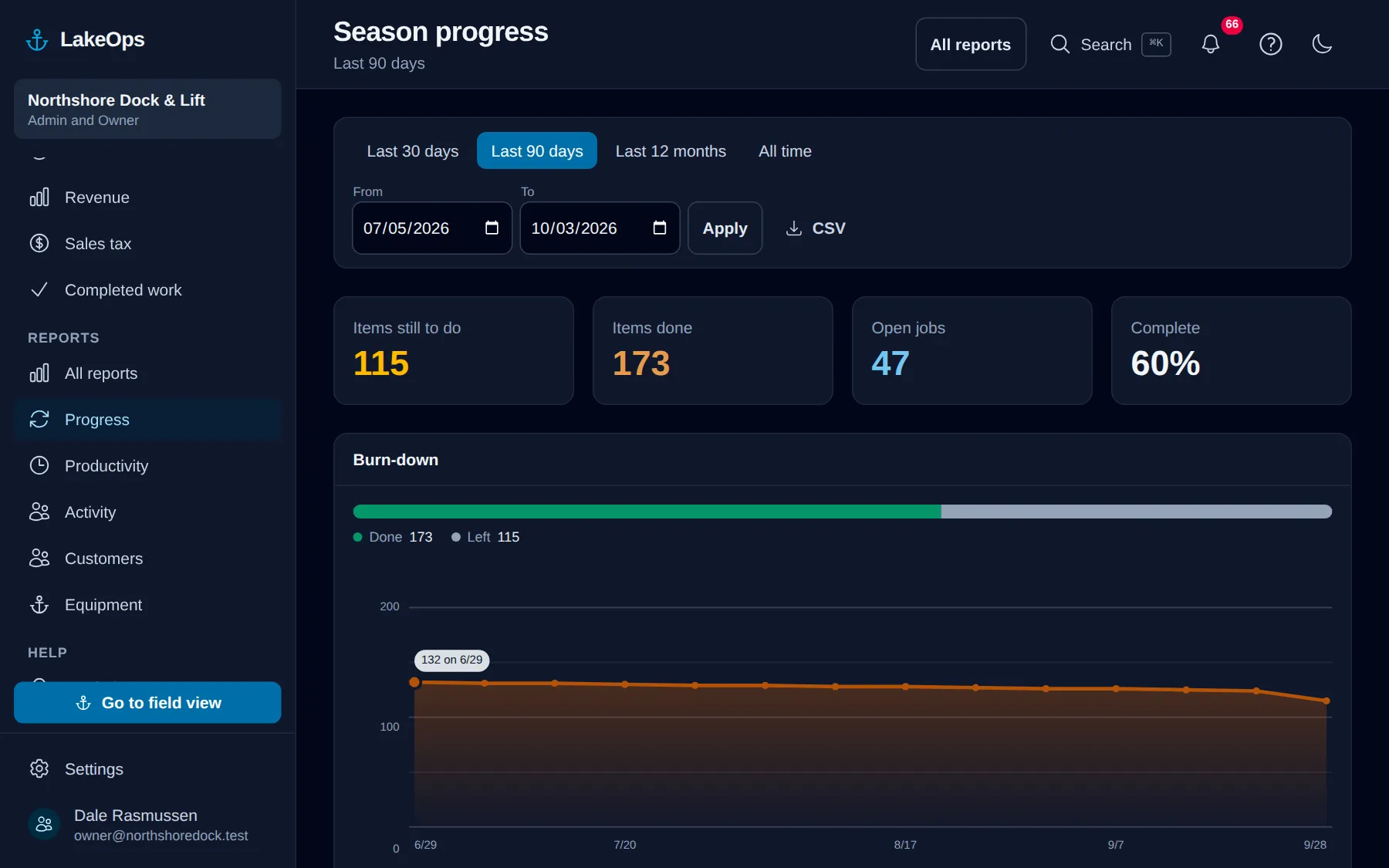
Task: Open notifications bell with 66 badge
Action: 1211,44
